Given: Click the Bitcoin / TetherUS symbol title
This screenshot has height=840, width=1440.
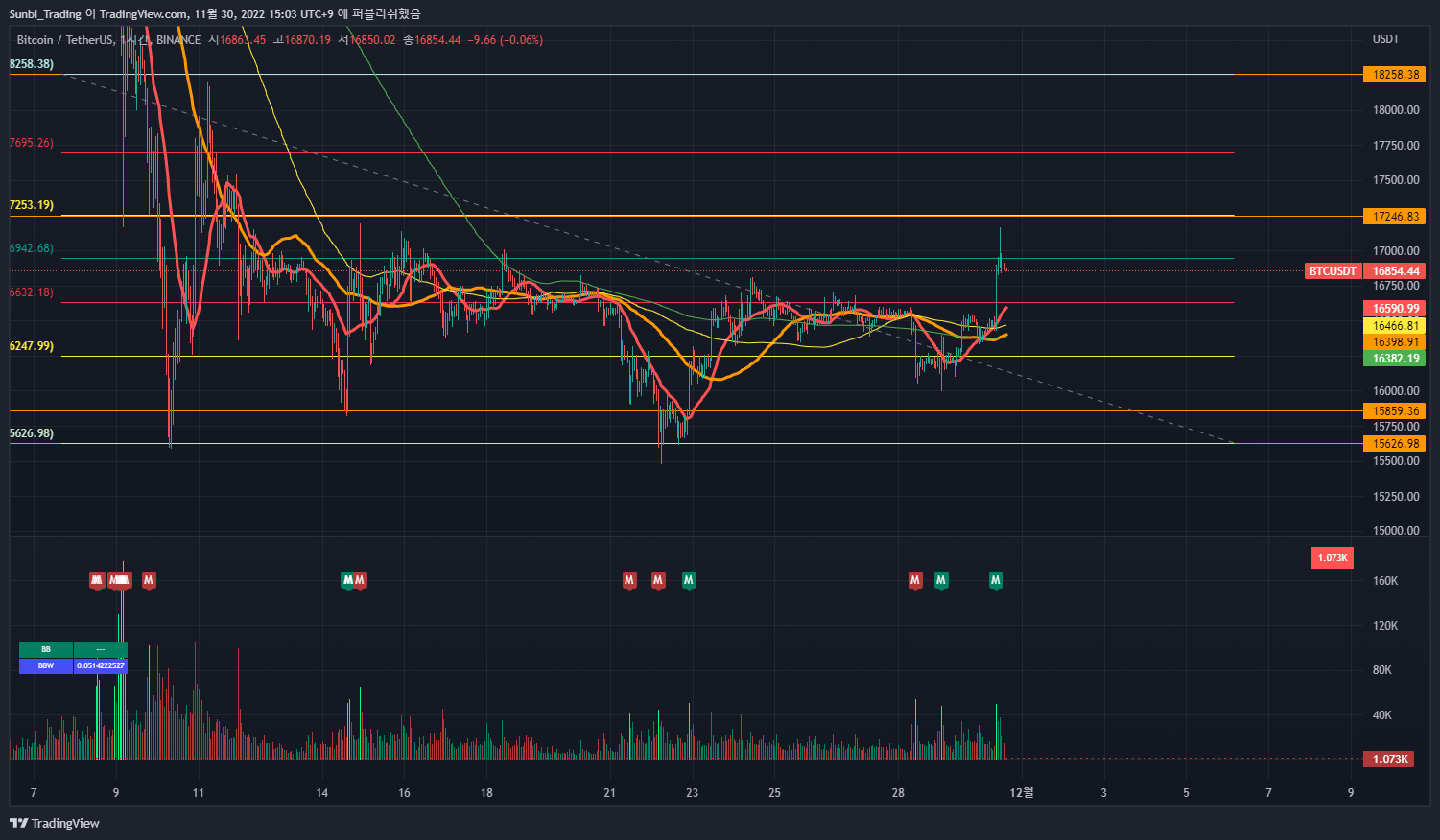Looking at the screenshot, I should pos(65,40).
